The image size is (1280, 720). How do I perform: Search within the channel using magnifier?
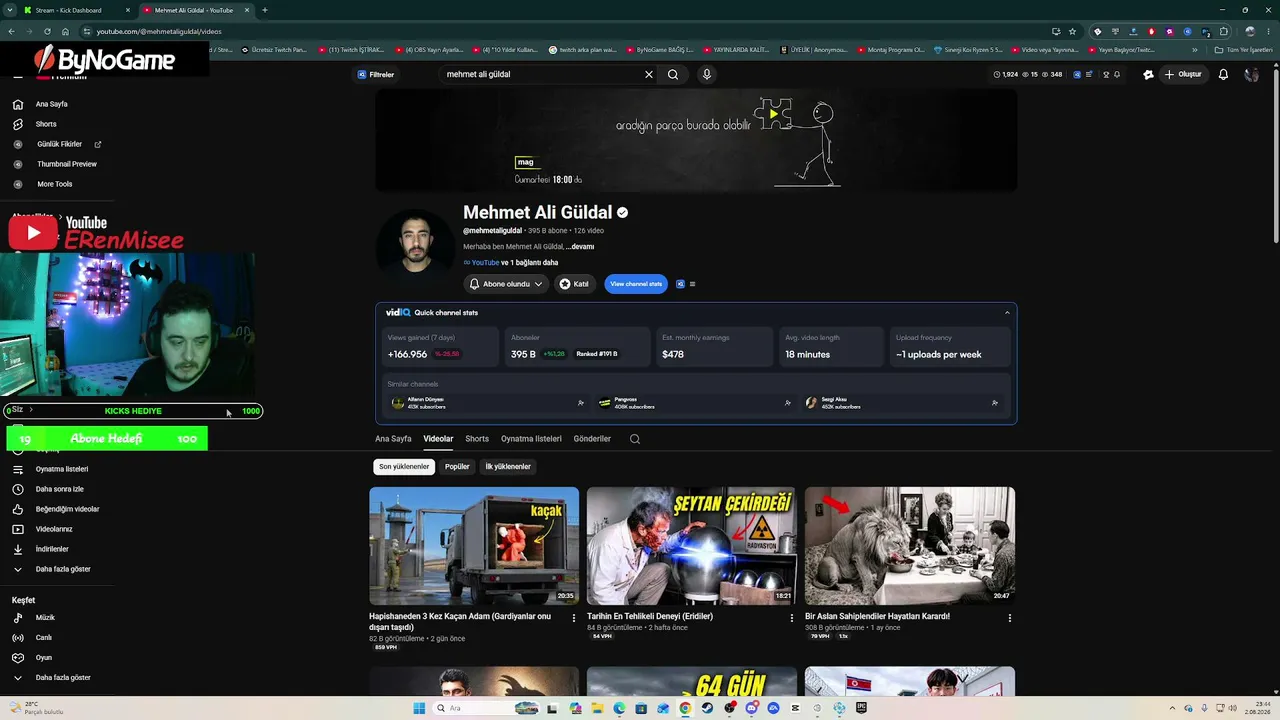[635, 439]
